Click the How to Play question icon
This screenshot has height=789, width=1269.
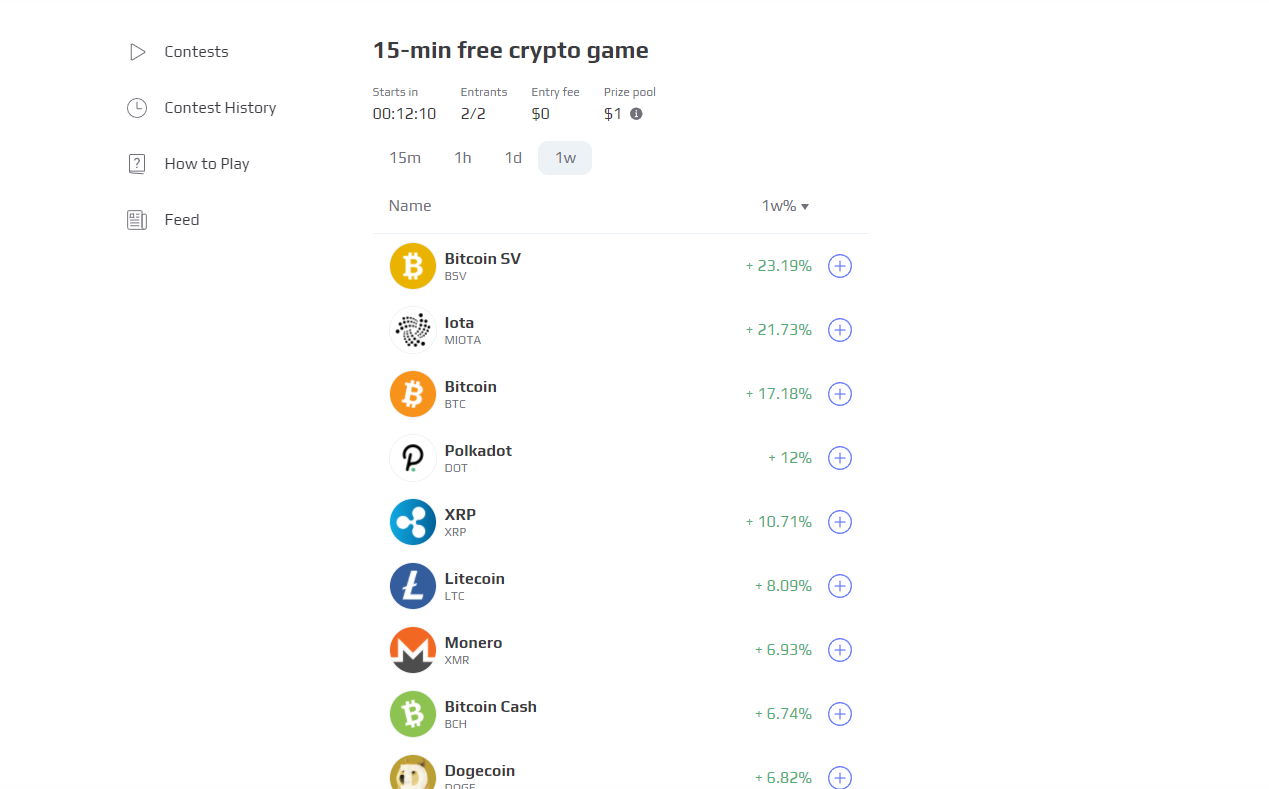coord(137,164)
